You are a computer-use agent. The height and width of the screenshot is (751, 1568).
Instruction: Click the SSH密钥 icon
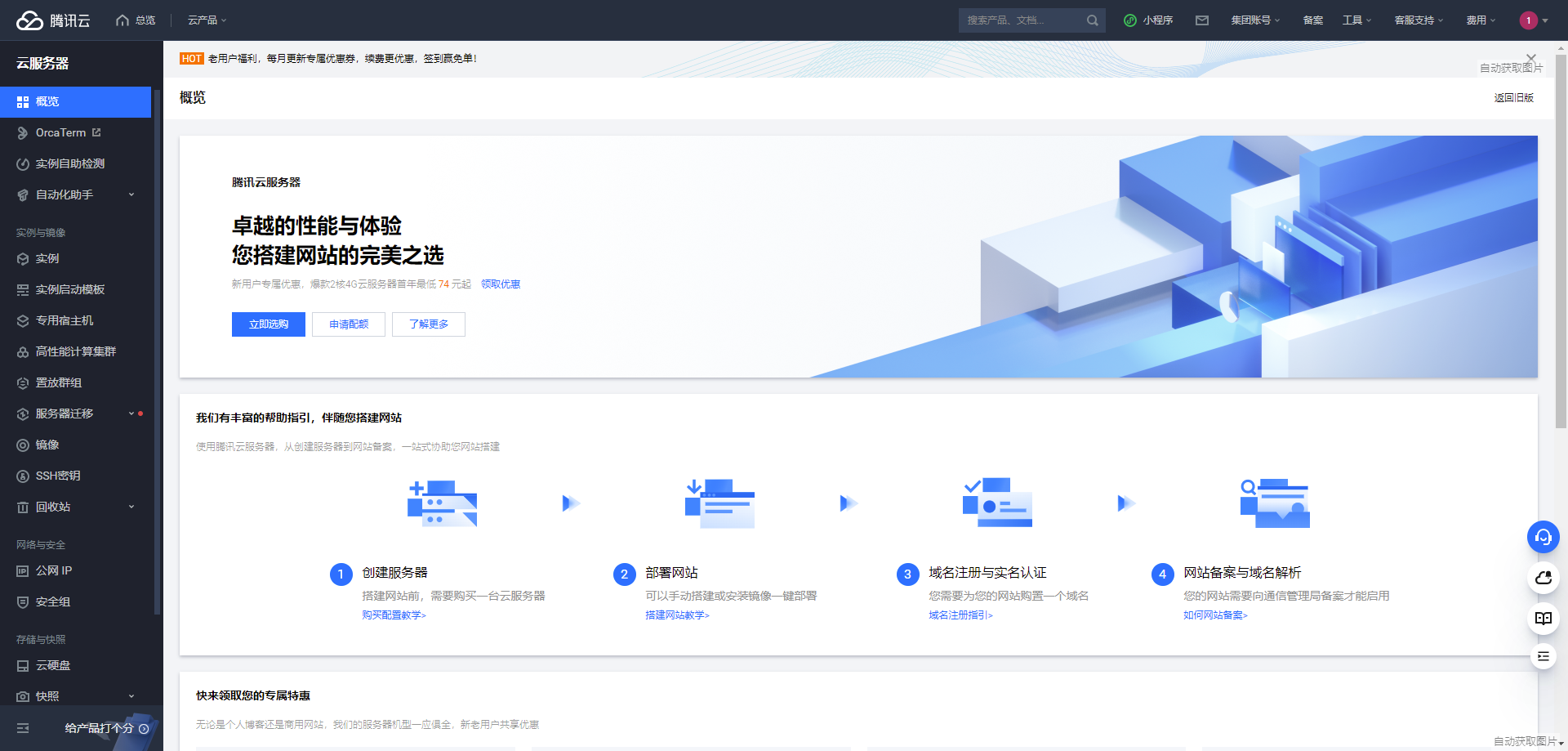click(23, 476)
